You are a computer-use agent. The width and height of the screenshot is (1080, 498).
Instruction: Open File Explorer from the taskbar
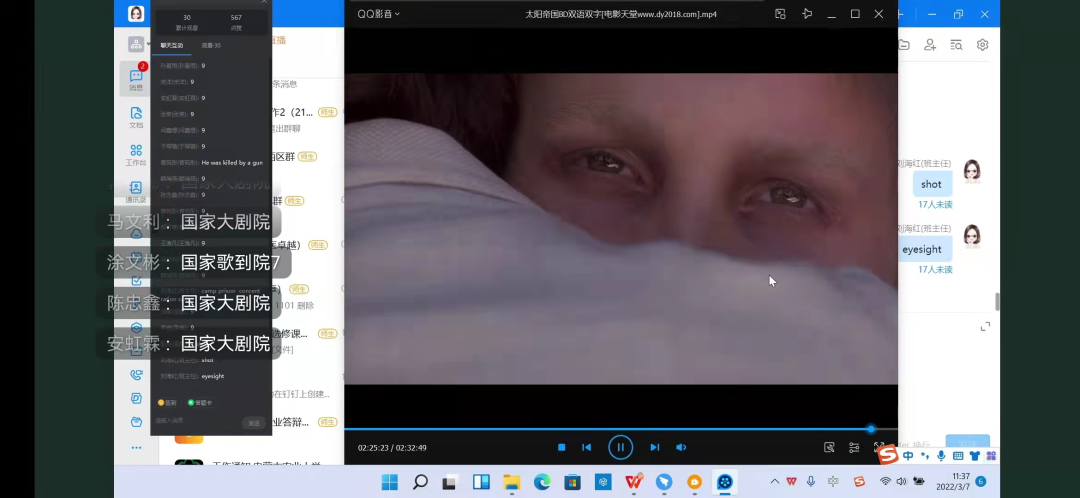511,482
